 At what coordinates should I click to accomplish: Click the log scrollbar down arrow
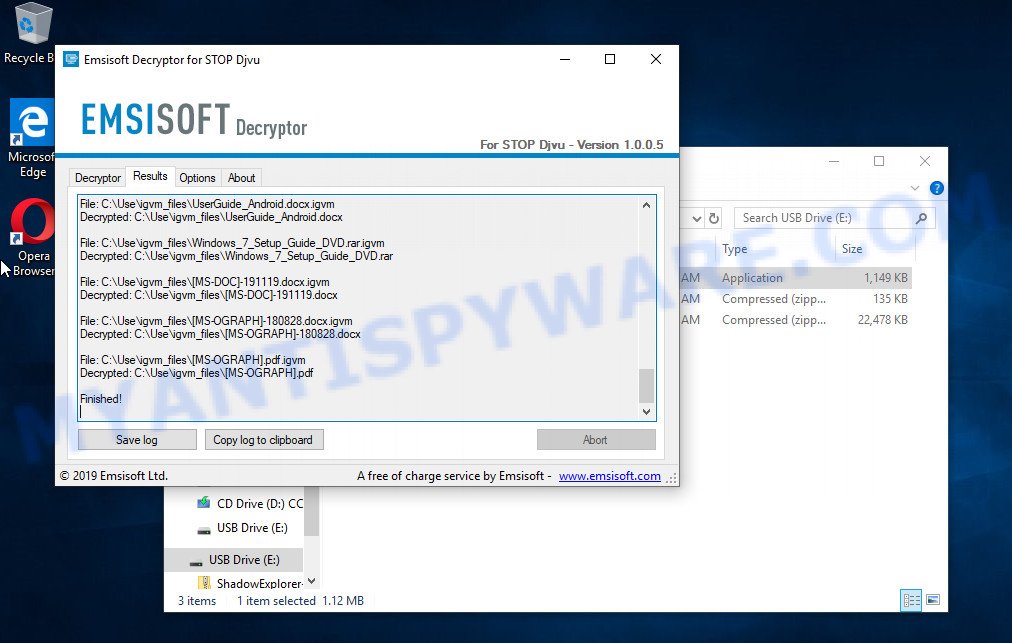click(x=646, y=412)
